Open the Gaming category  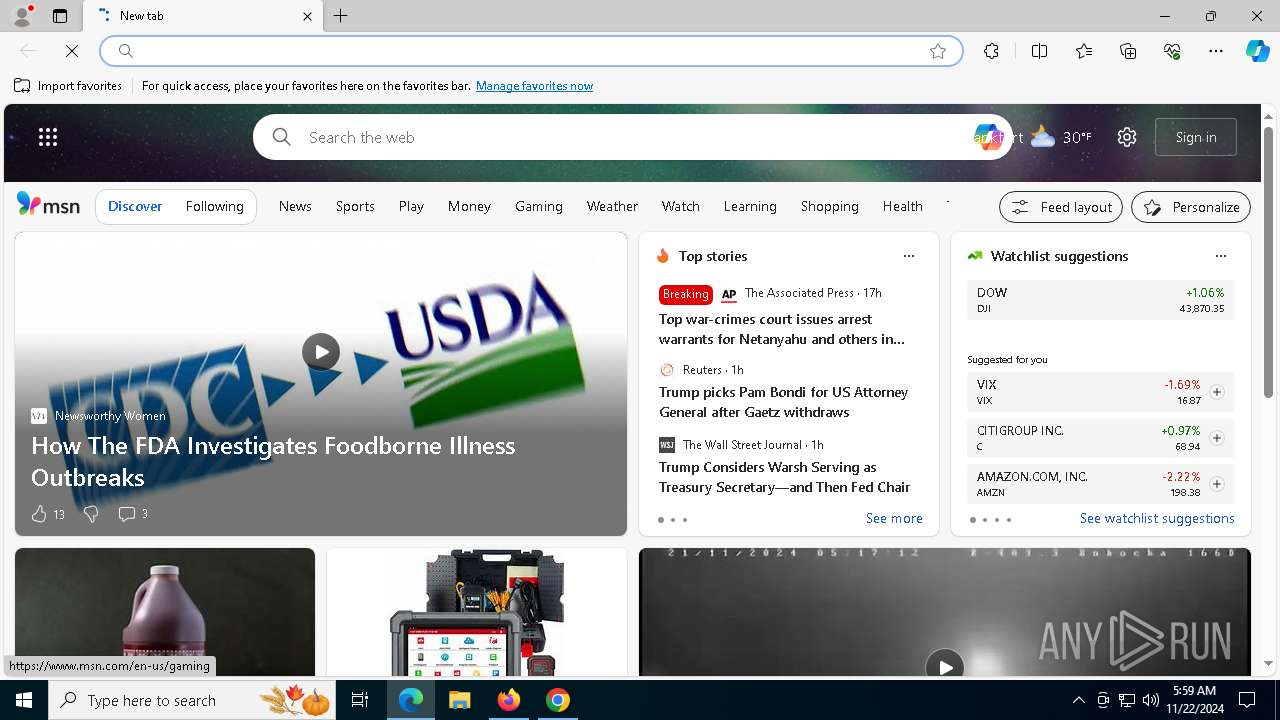tap(539, 206)
